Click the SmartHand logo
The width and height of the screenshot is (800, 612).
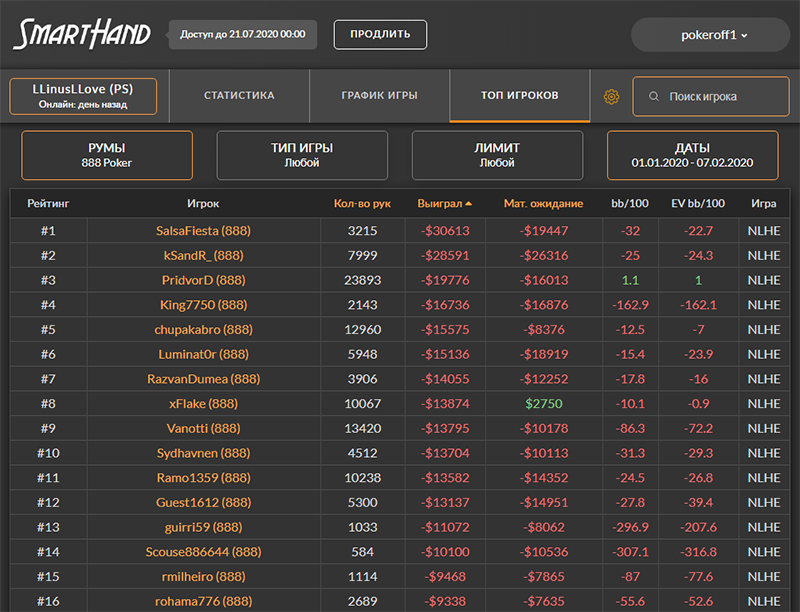(x=82, y=35)
